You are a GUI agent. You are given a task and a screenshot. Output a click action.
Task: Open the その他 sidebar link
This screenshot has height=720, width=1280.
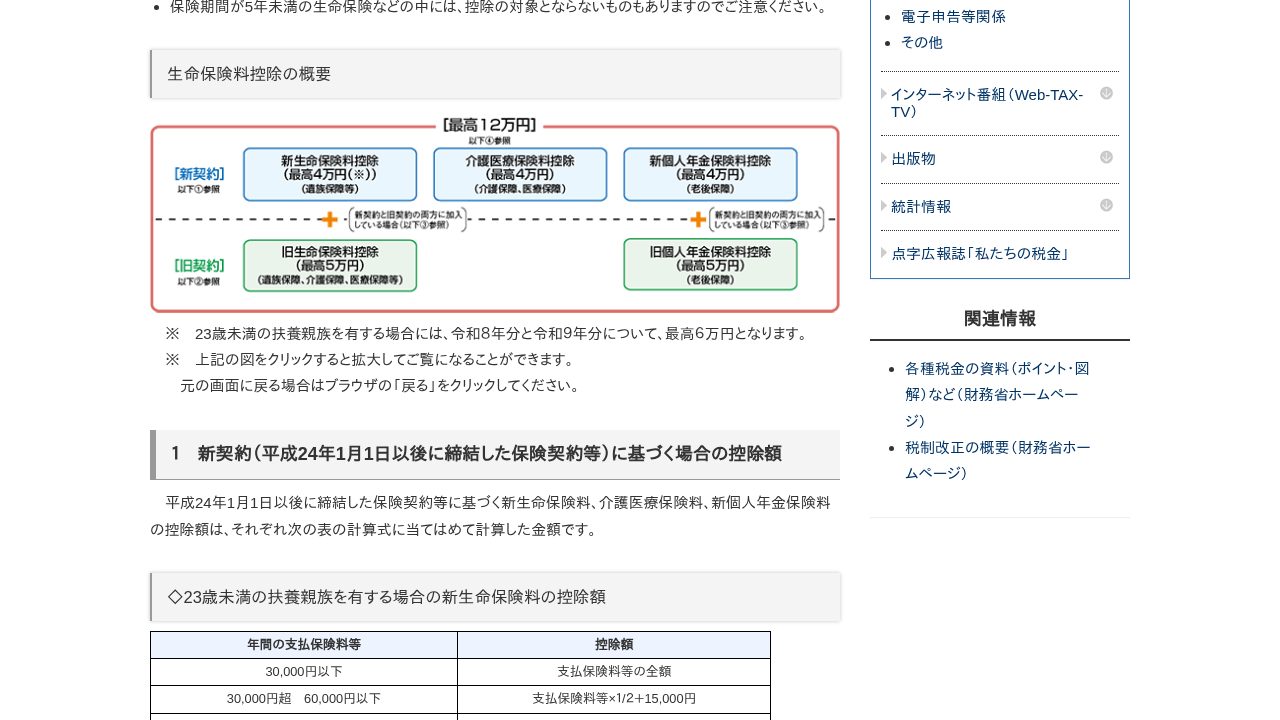(921, 42)
